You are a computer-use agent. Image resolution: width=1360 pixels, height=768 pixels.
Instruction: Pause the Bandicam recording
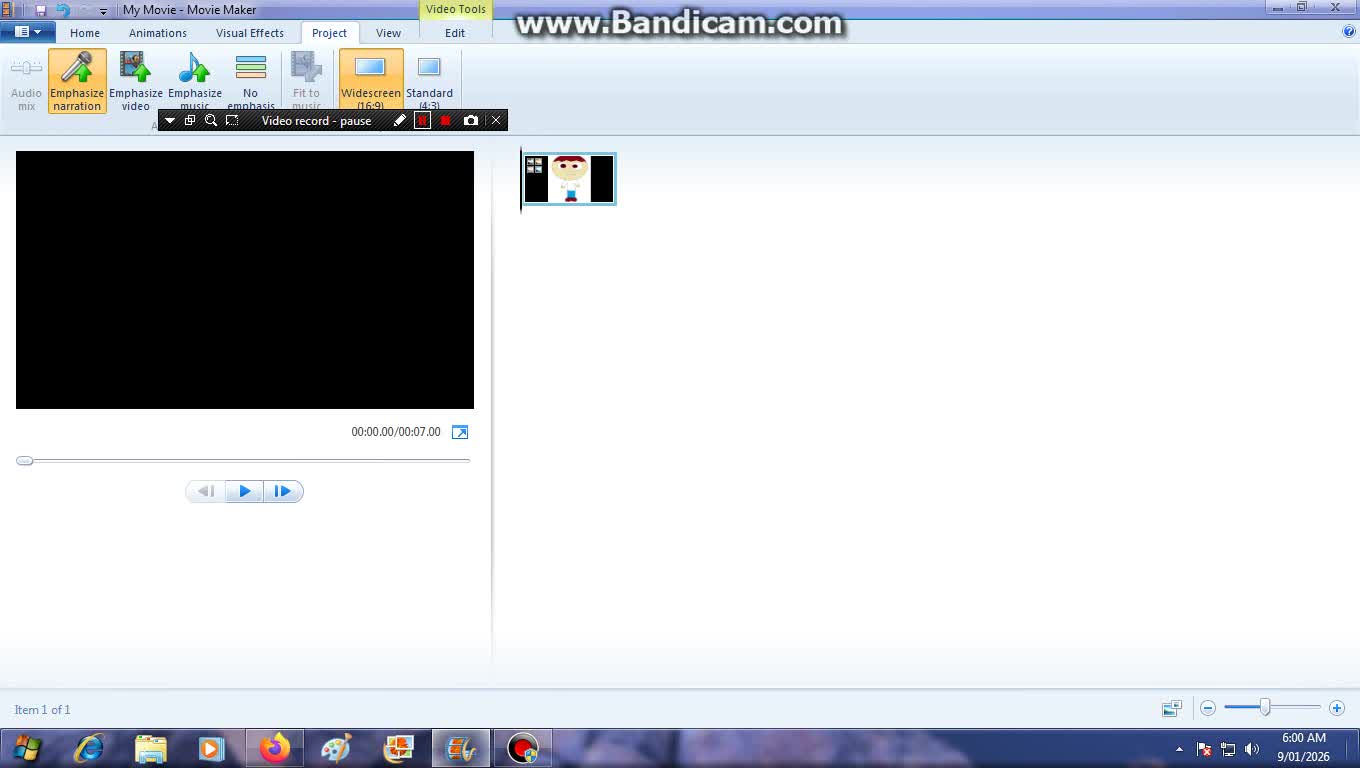(422, 120)
